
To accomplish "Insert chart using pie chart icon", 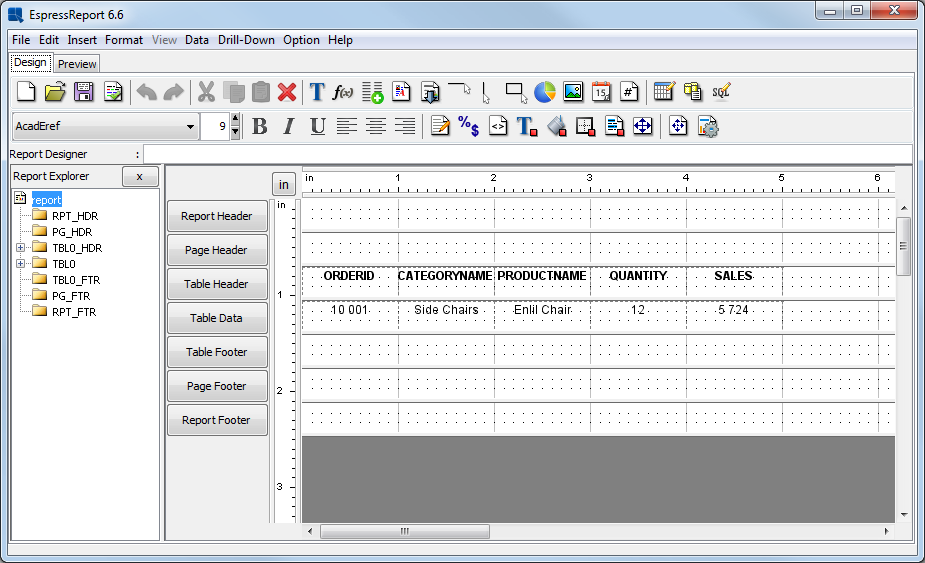I will tap(544, 92).
